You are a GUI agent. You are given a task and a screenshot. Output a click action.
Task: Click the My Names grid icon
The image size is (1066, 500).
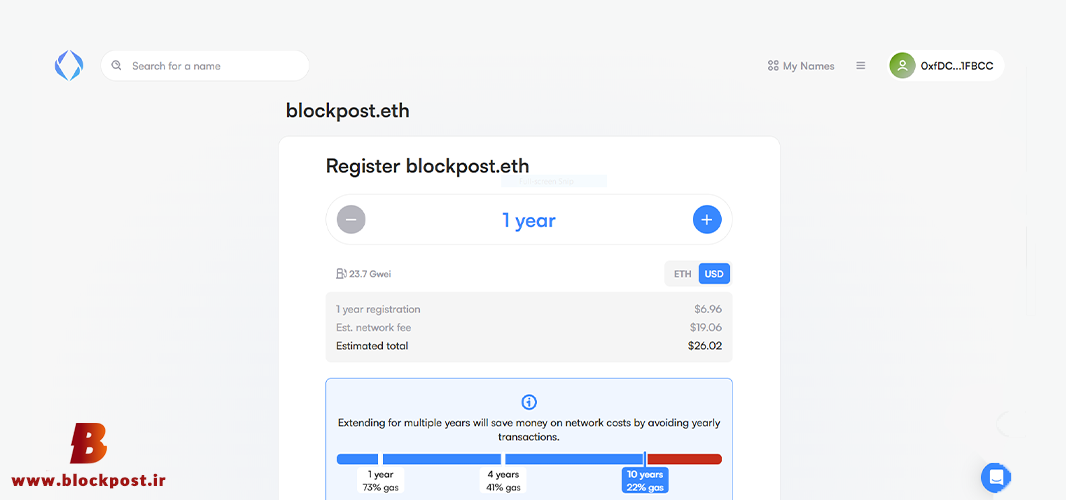pyautogui.click(x=772, y=66)
